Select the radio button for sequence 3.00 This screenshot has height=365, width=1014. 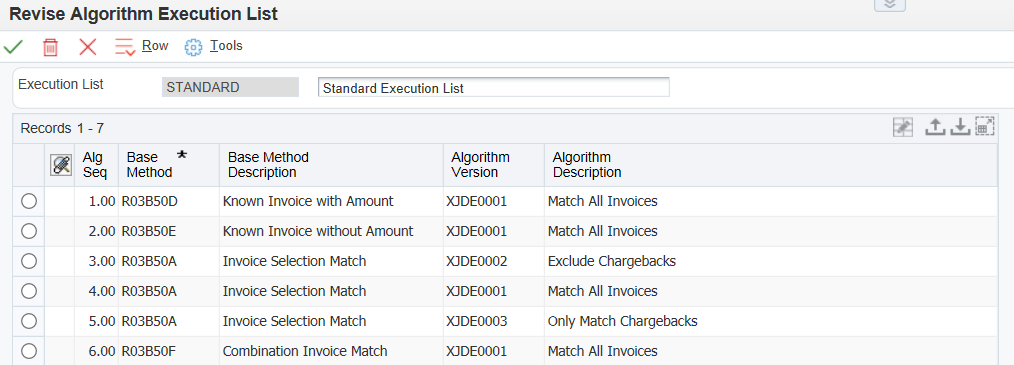[29, 261]
